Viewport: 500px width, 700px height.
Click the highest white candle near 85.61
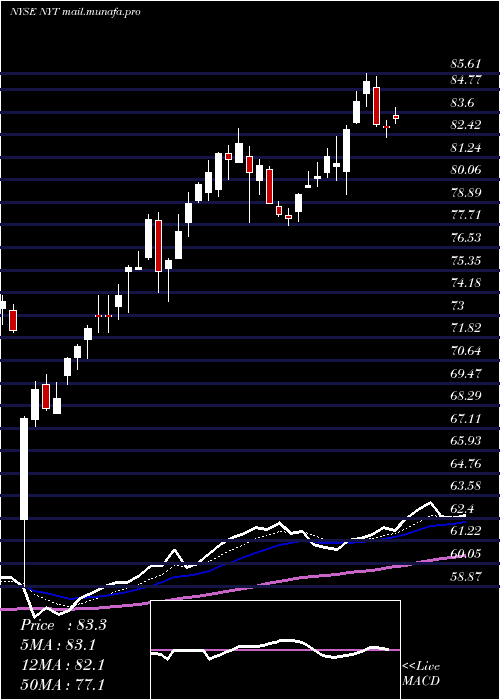[x=367, y=88]
